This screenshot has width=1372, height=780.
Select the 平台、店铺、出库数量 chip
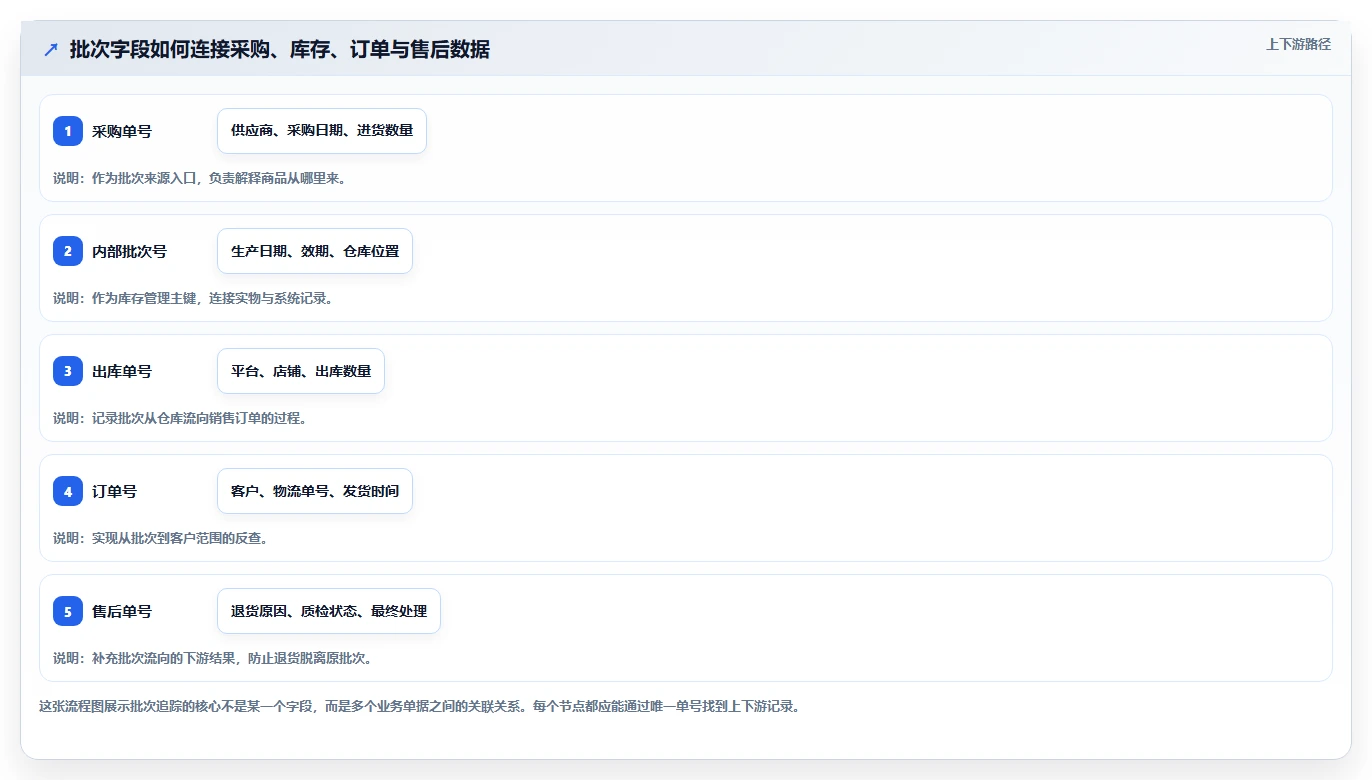point(301,371)
